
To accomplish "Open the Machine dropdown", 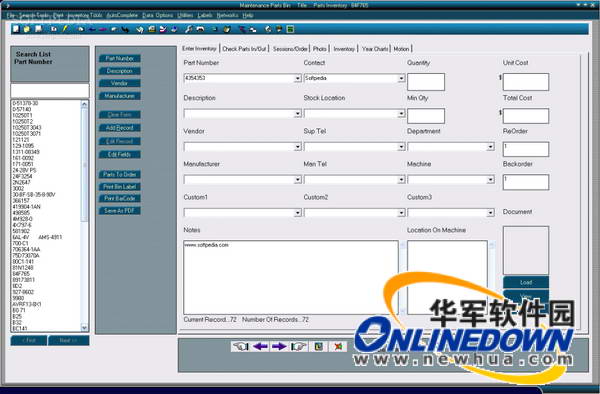I will [490, 180].
